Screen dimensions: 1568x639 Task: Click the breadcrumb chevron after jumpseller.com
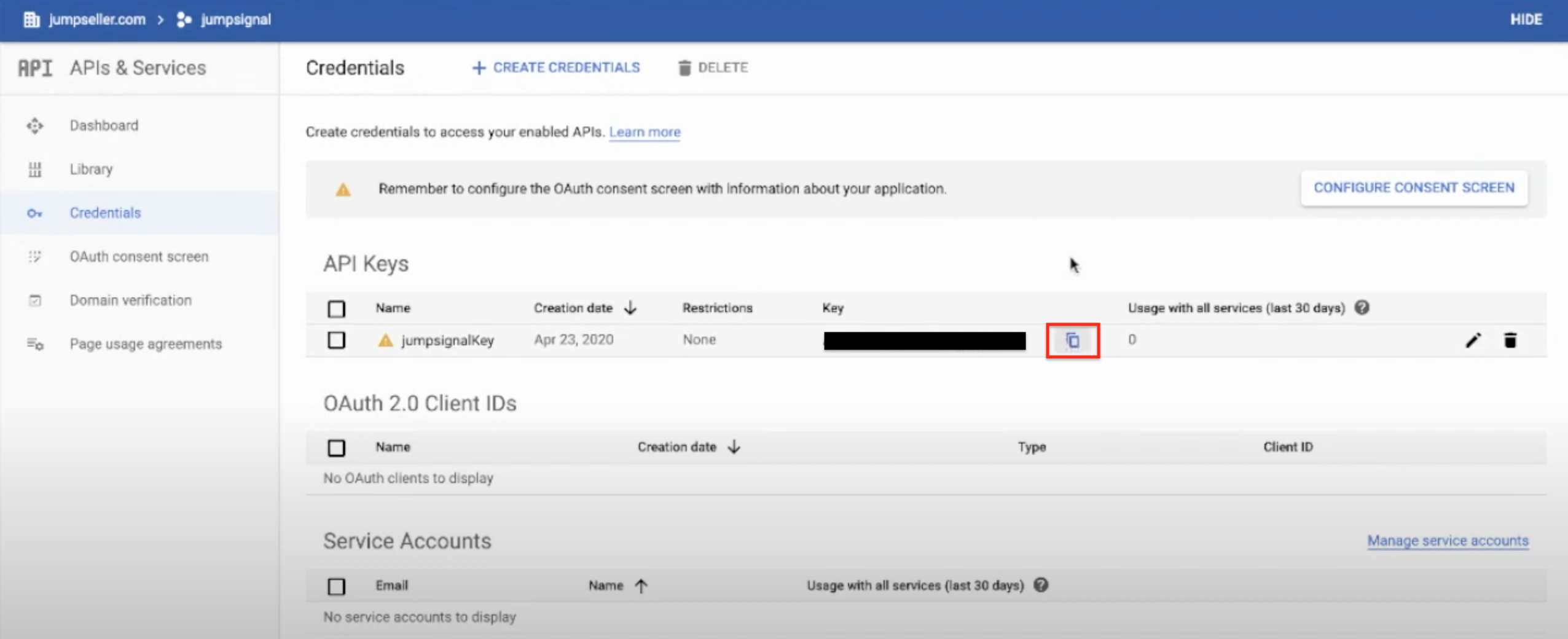pos(161,20)
